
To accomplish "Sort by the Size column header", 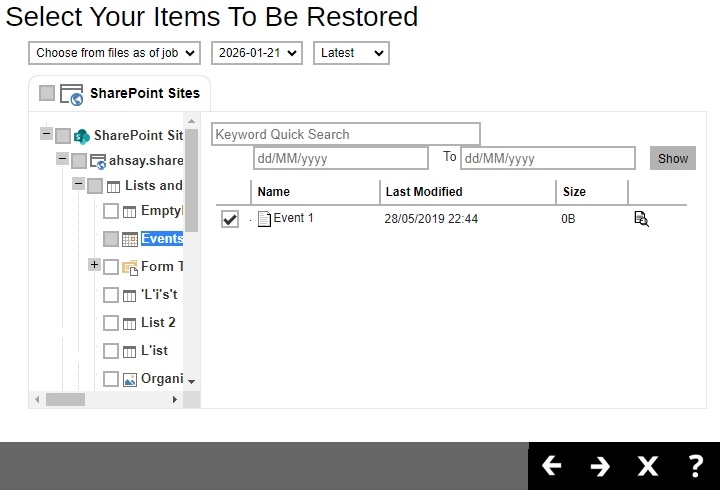I will coord(574,192).
